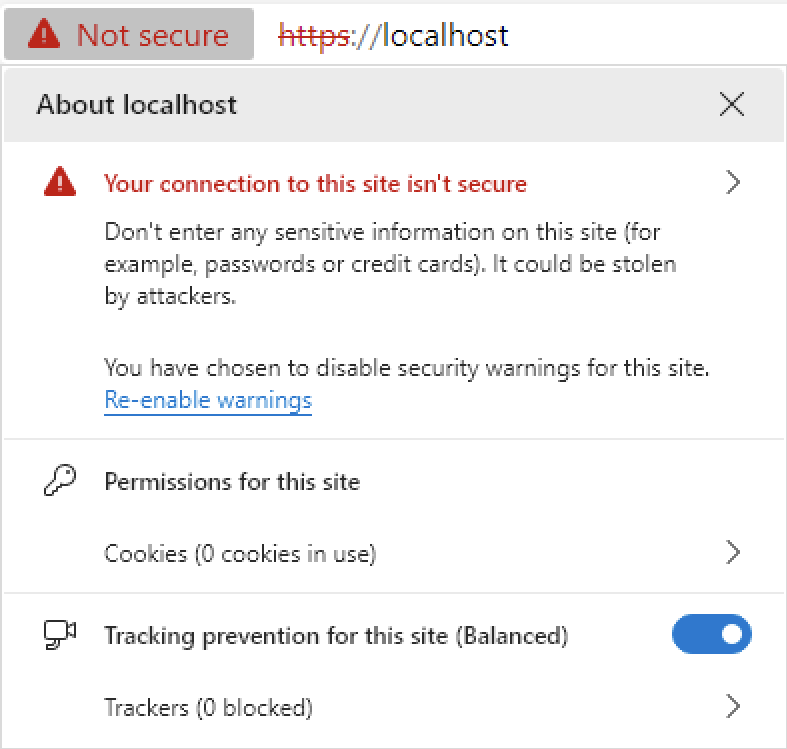Screen dimensions: 787x749
Task: Select Permissions for this site
Action: click(x=232, y=482)
